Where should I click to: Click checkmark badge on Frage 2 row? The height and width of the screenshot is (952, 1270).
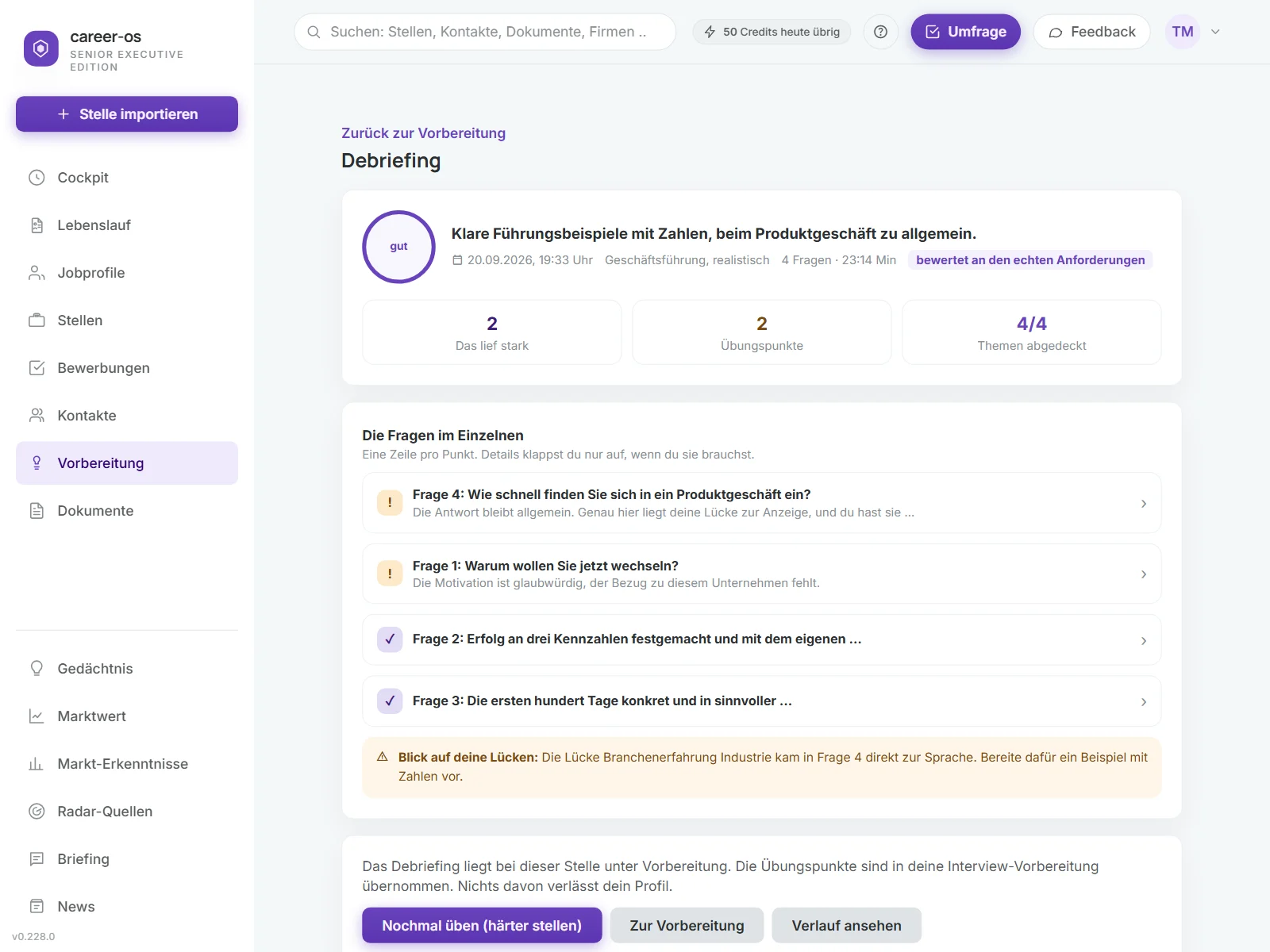click(390, 639)
